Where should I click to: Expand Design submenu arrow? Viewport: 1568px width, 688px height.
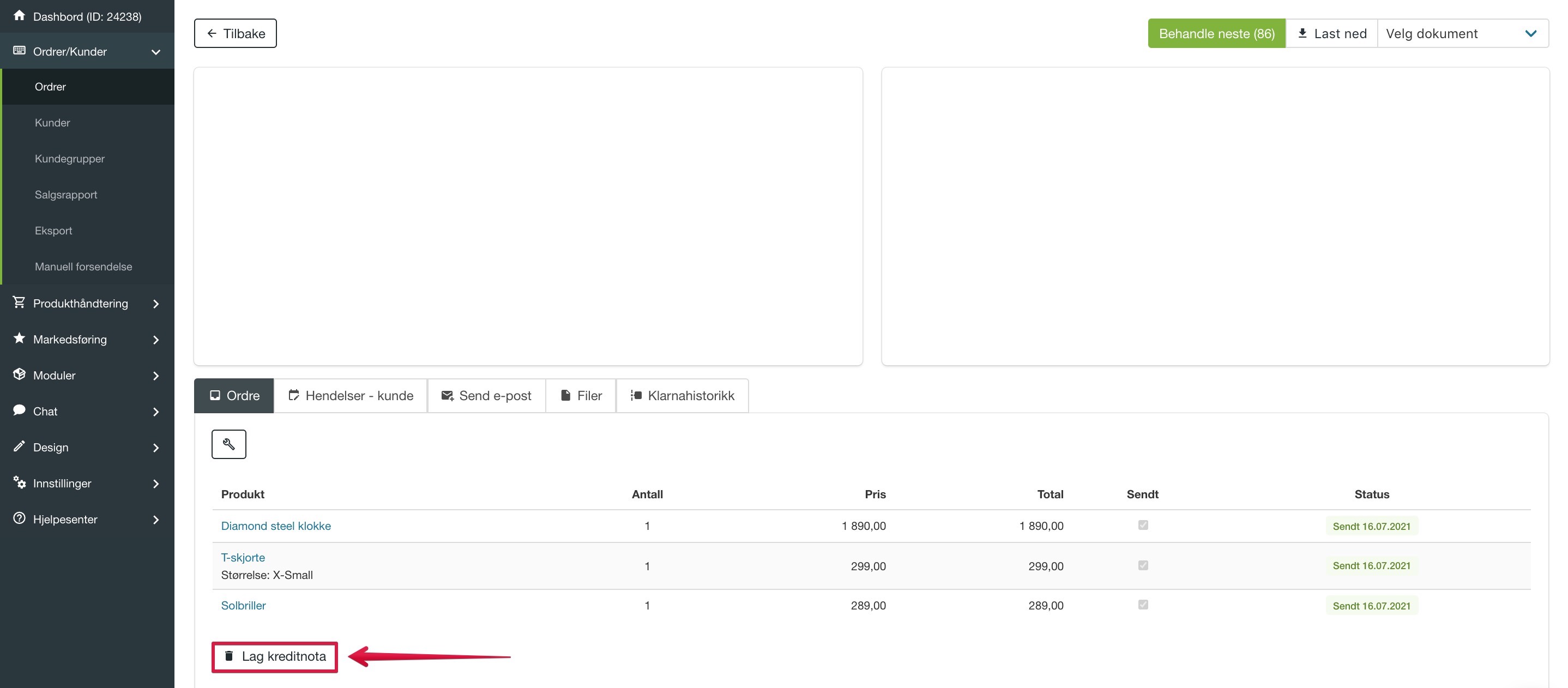[156, 448]
